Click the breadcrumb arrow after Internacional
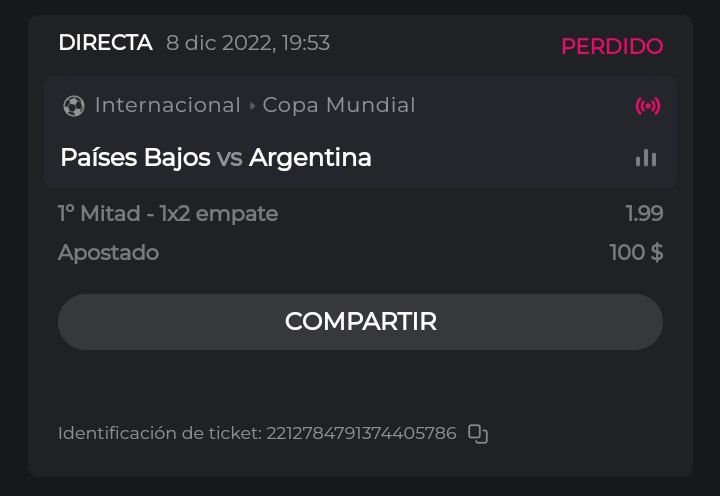 point(252,105)
